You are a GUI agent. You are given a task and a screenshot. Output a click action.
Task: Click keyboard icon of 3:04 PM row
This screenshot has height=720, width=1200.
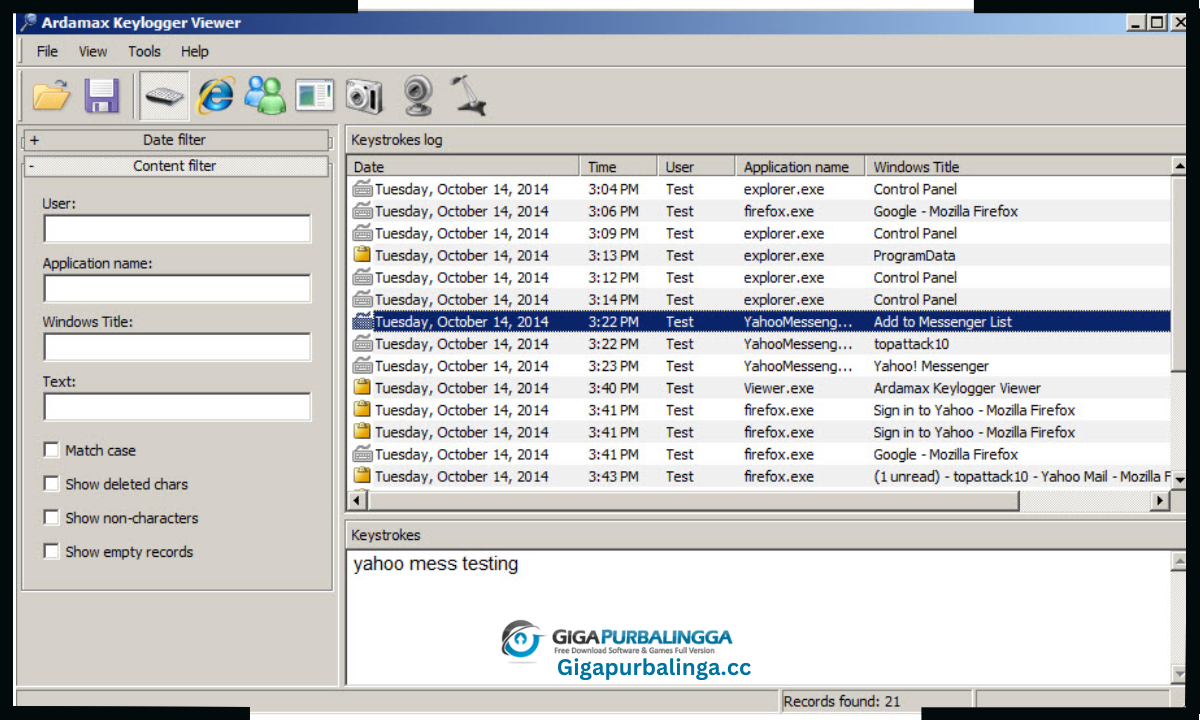[362, 189]
